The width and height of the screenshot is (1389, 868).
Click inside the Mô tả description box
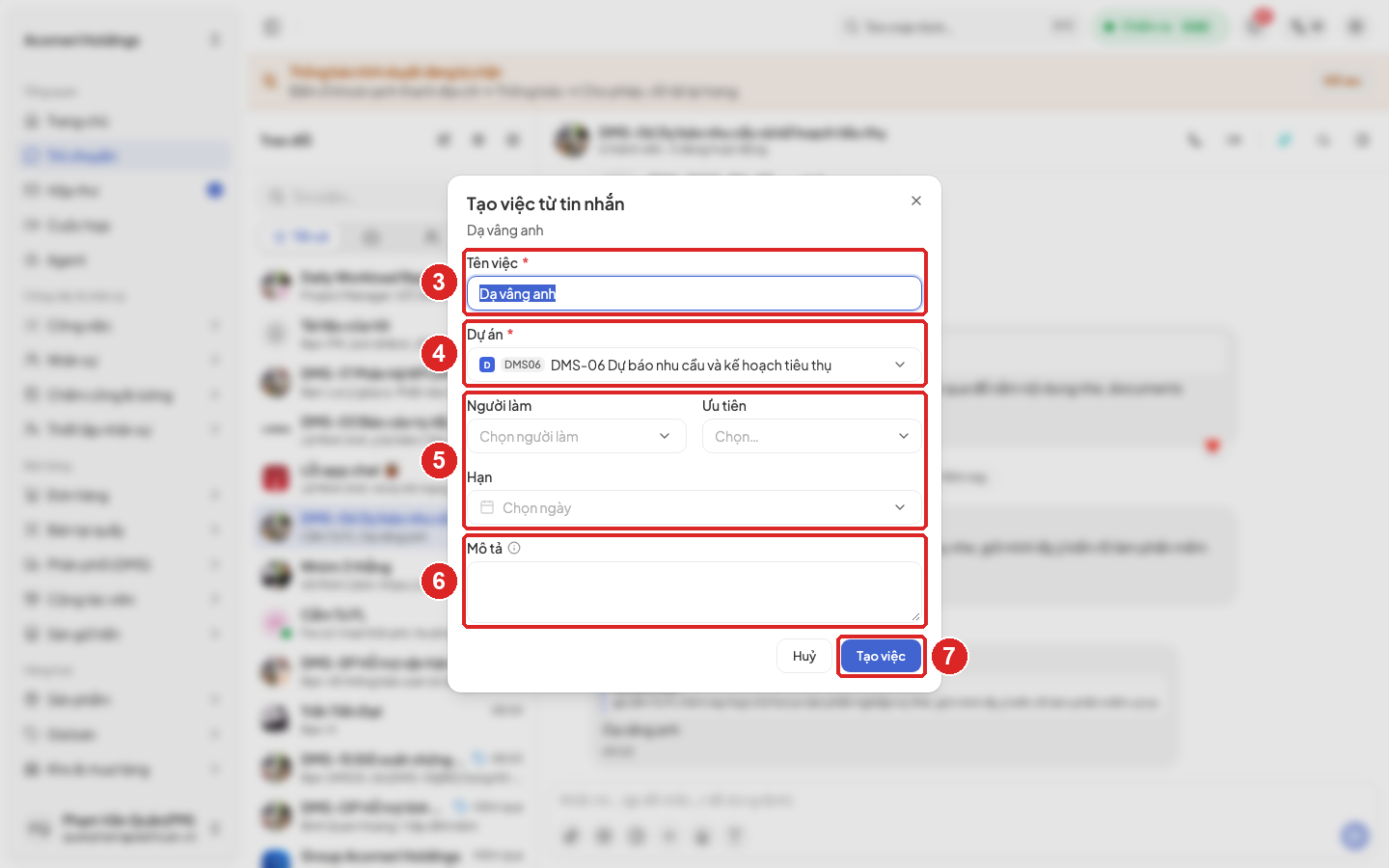coord(694,592)
